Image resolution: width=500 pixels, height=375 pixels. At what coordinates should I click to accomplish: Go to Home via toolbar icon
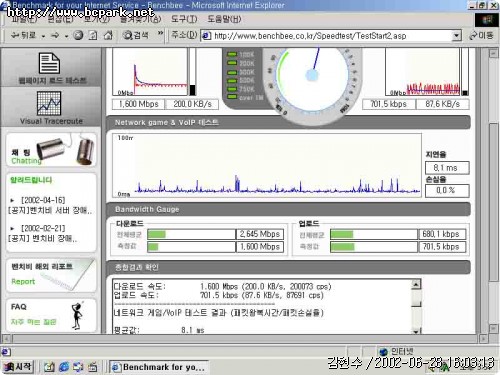click(108, 35)
